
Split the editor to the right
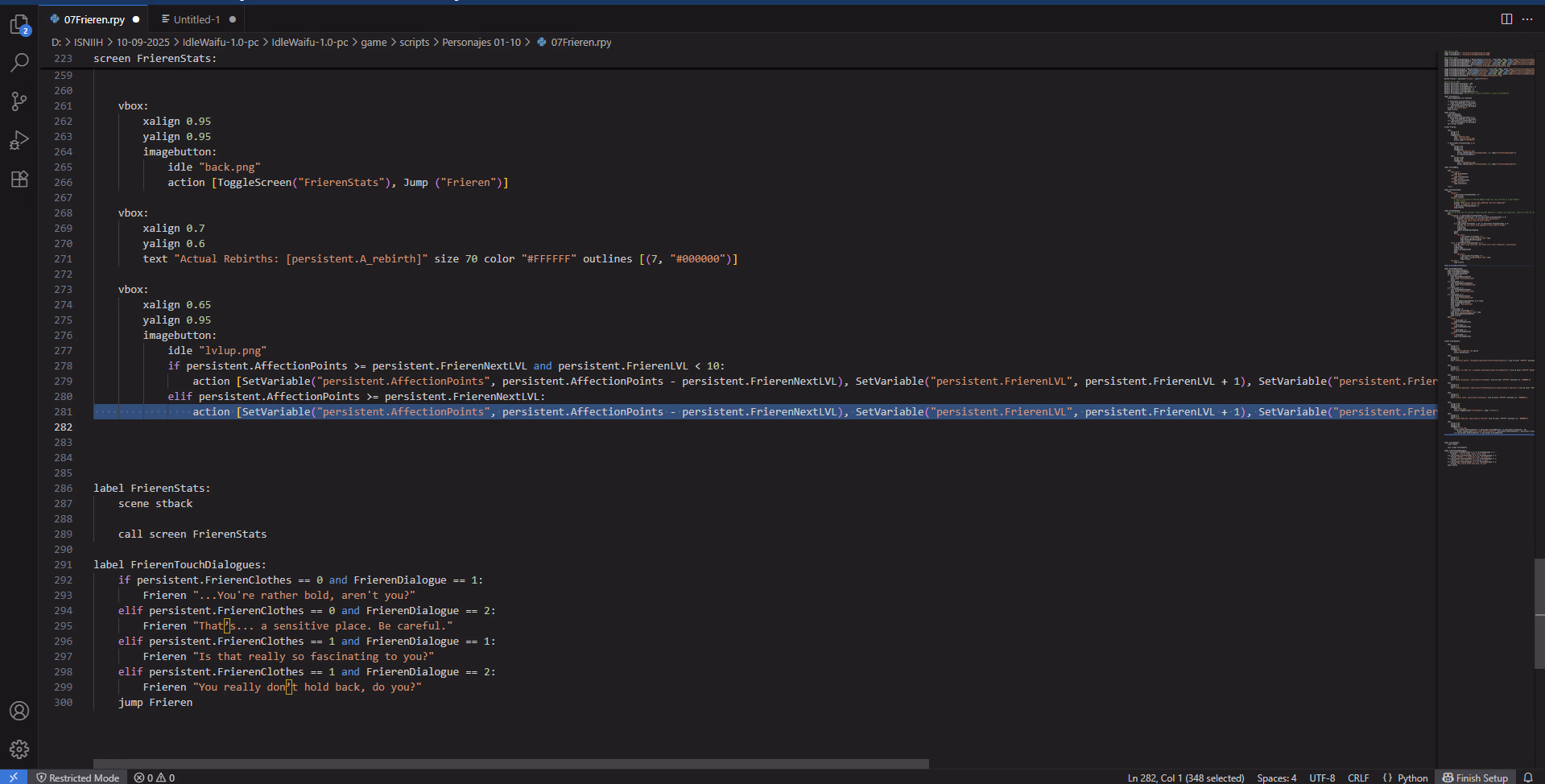coord(1506,19)
